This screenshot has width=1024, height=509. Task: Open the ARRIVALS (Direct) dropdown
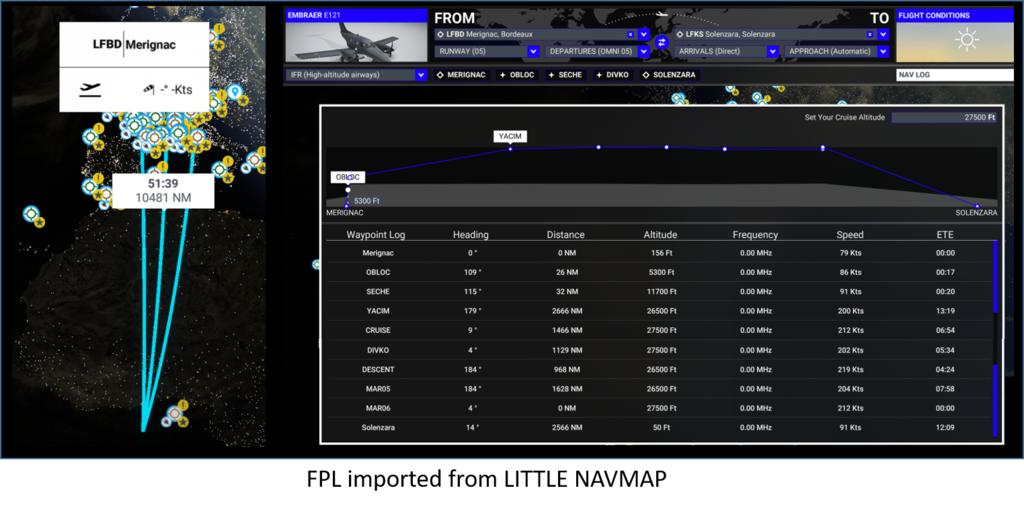(x=726, y=51)
